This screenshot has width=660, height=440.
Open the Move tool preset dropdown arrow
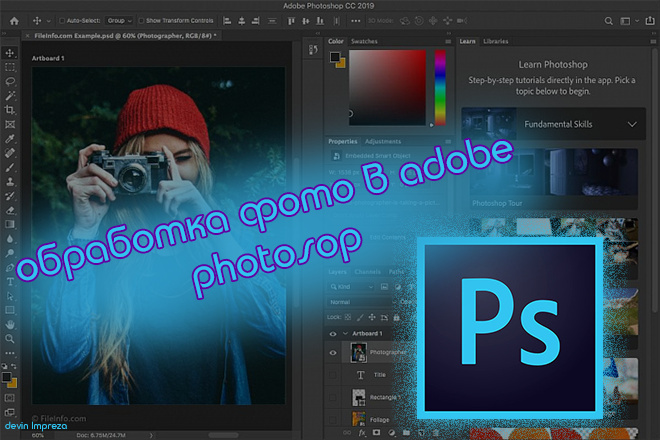coord(48,21)
